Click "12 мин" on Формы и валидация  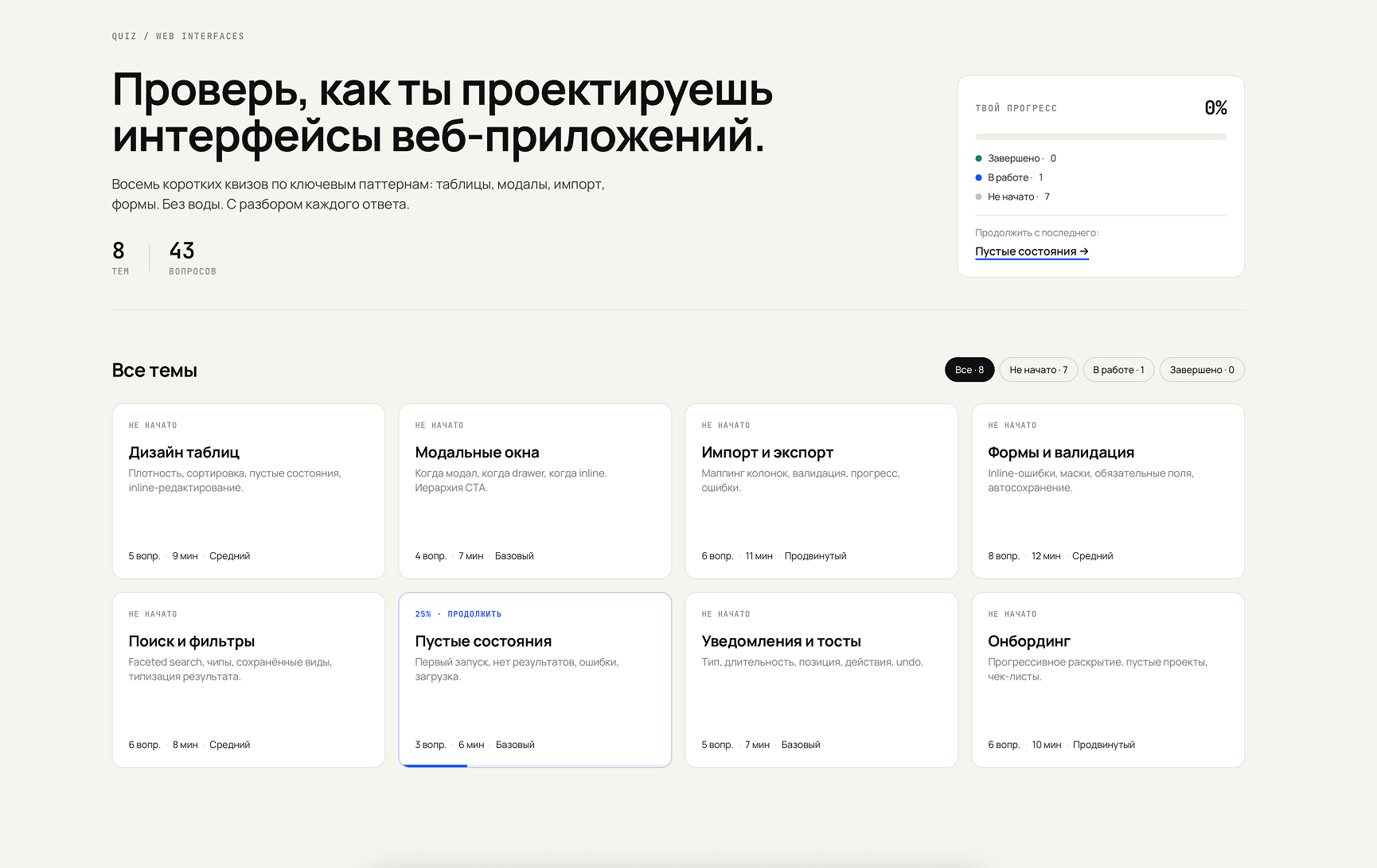(x=1046, y=556)
